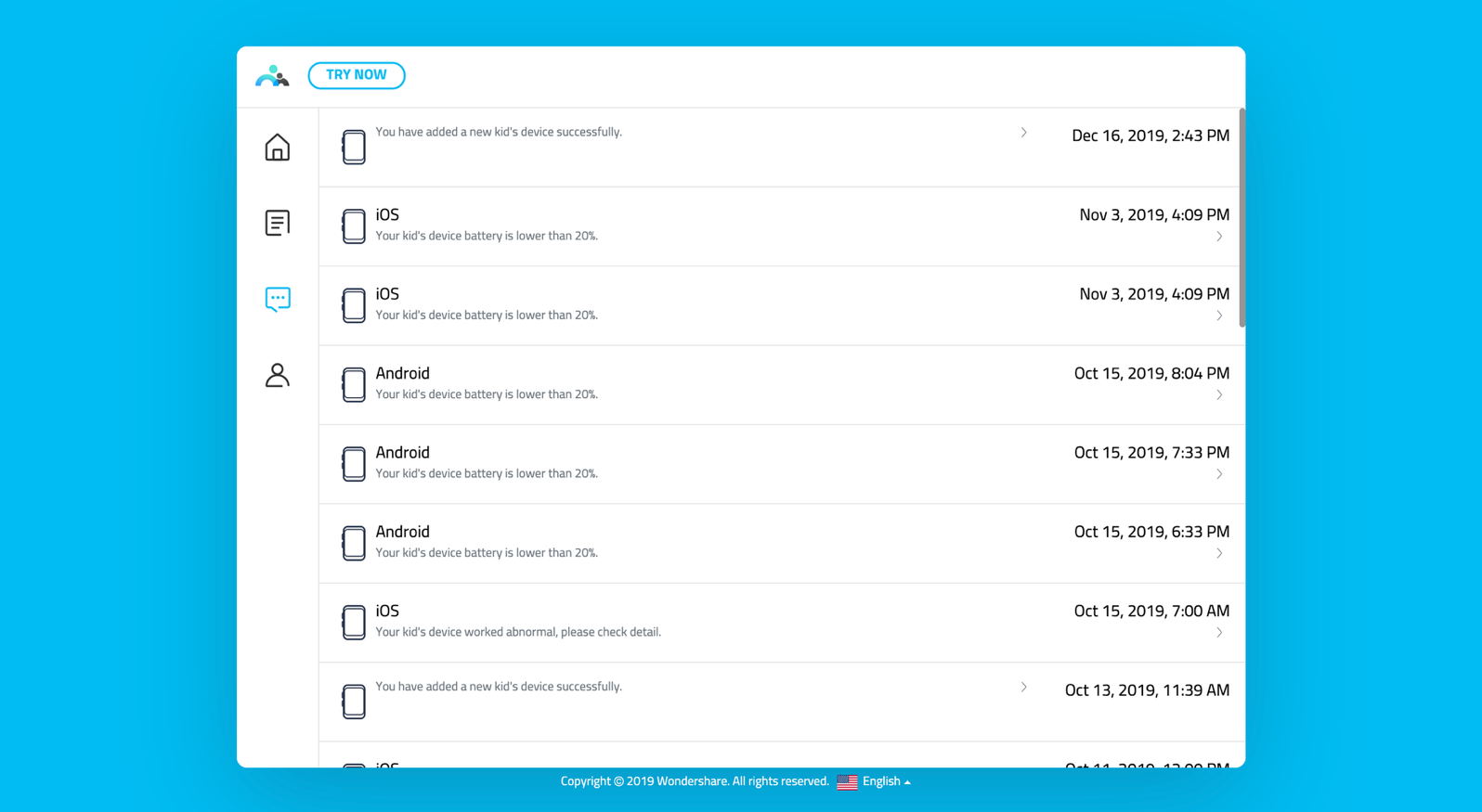Expand chevron for Oct 15, 7:33 PM alert
Image resolution: width=1482 pixels, height=812 pixels.
click(x=1219, y=474)
